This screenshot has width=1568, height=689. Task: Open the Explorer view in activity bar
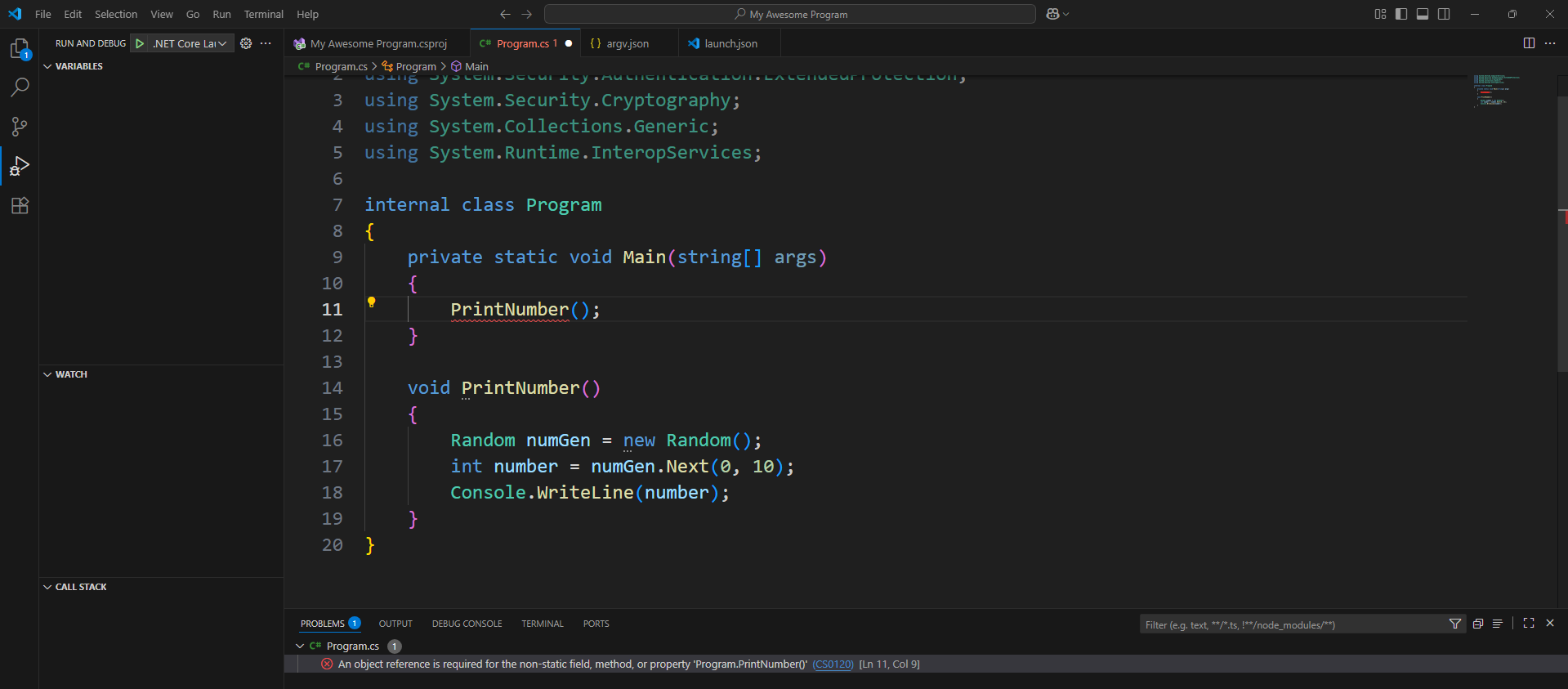(20, 49)
